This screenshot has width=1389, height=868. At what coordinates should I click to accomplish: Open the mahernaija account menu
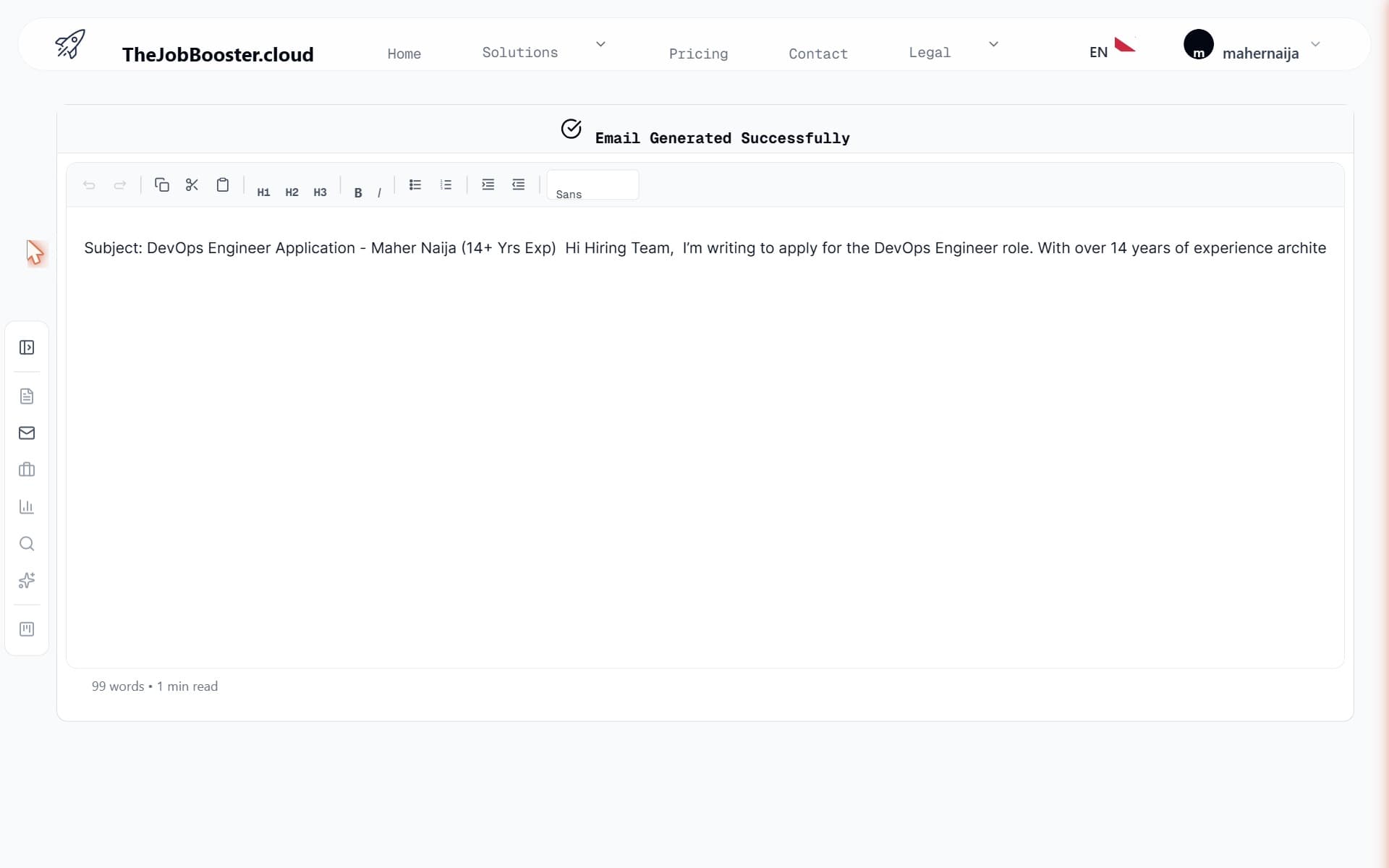(1260, 54)
